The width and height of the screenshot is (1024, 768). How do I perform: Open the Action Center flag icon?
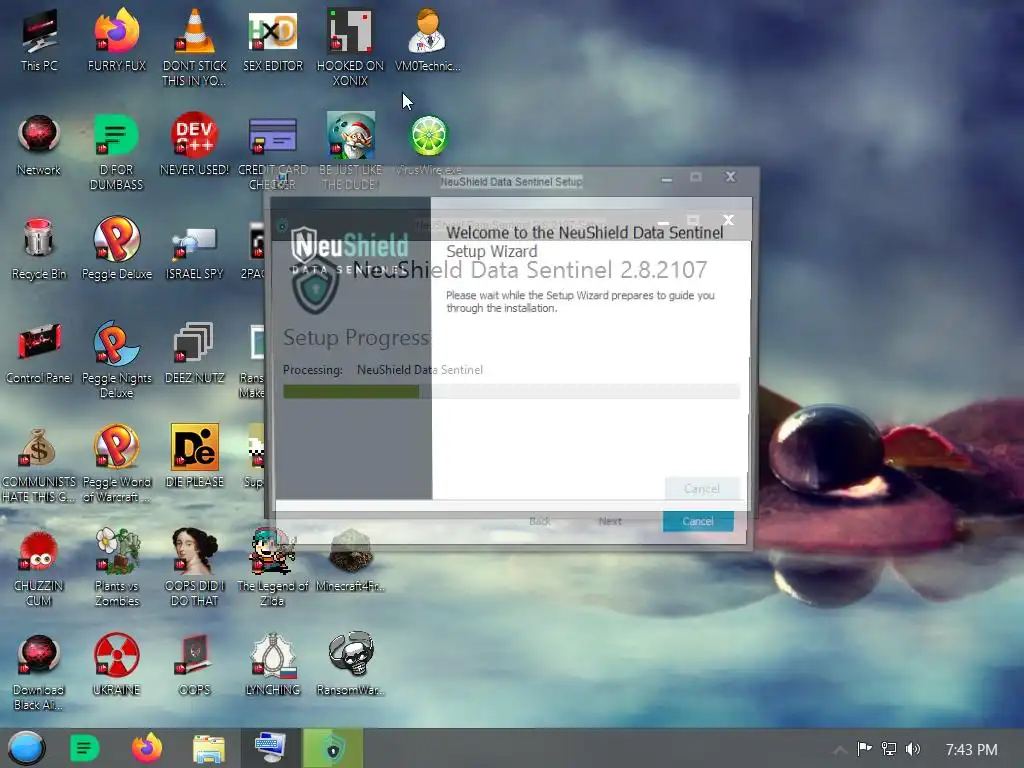(865, 749)
